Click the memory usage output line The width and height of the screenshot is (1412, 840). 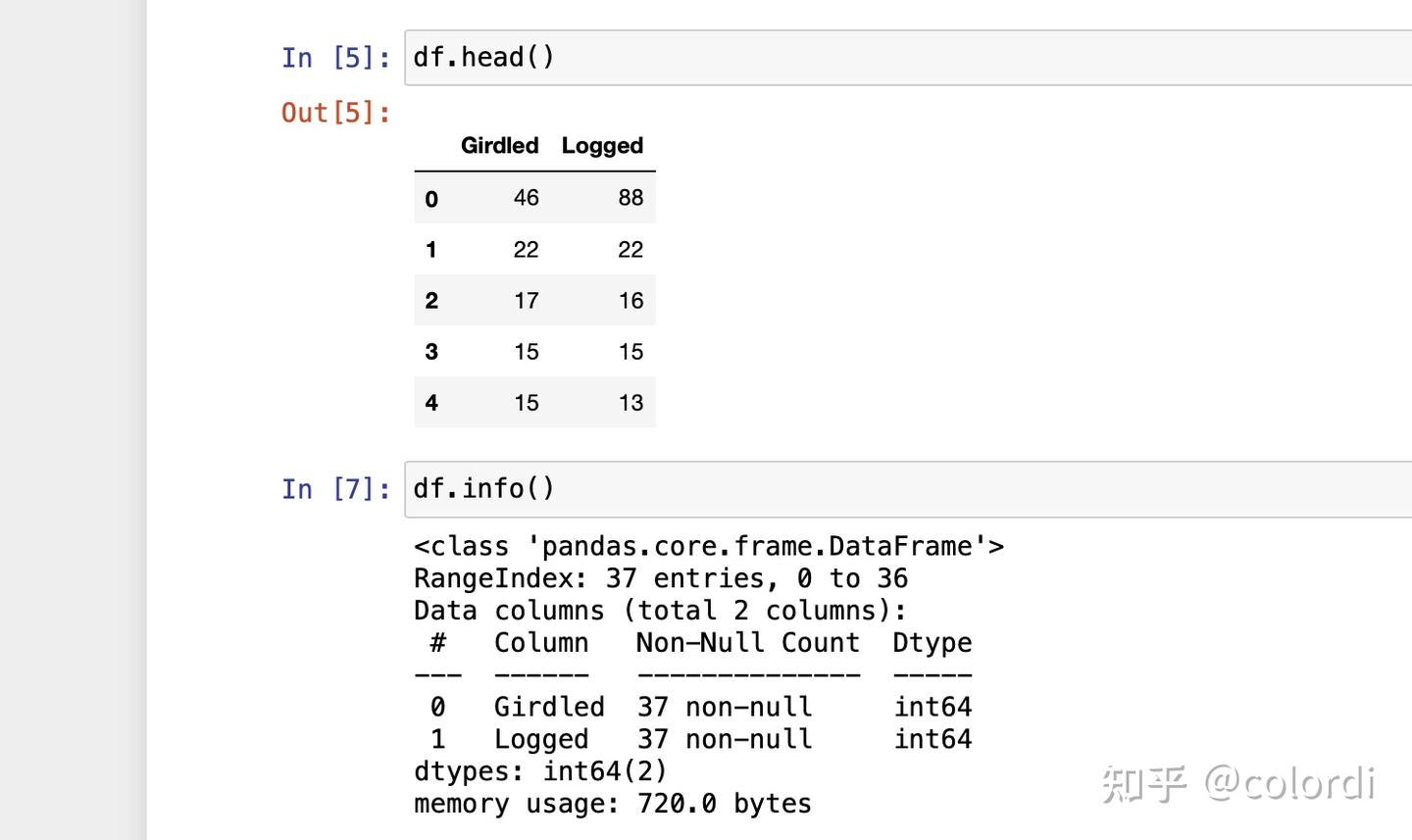pyautogui.click(x=612, y=804)
